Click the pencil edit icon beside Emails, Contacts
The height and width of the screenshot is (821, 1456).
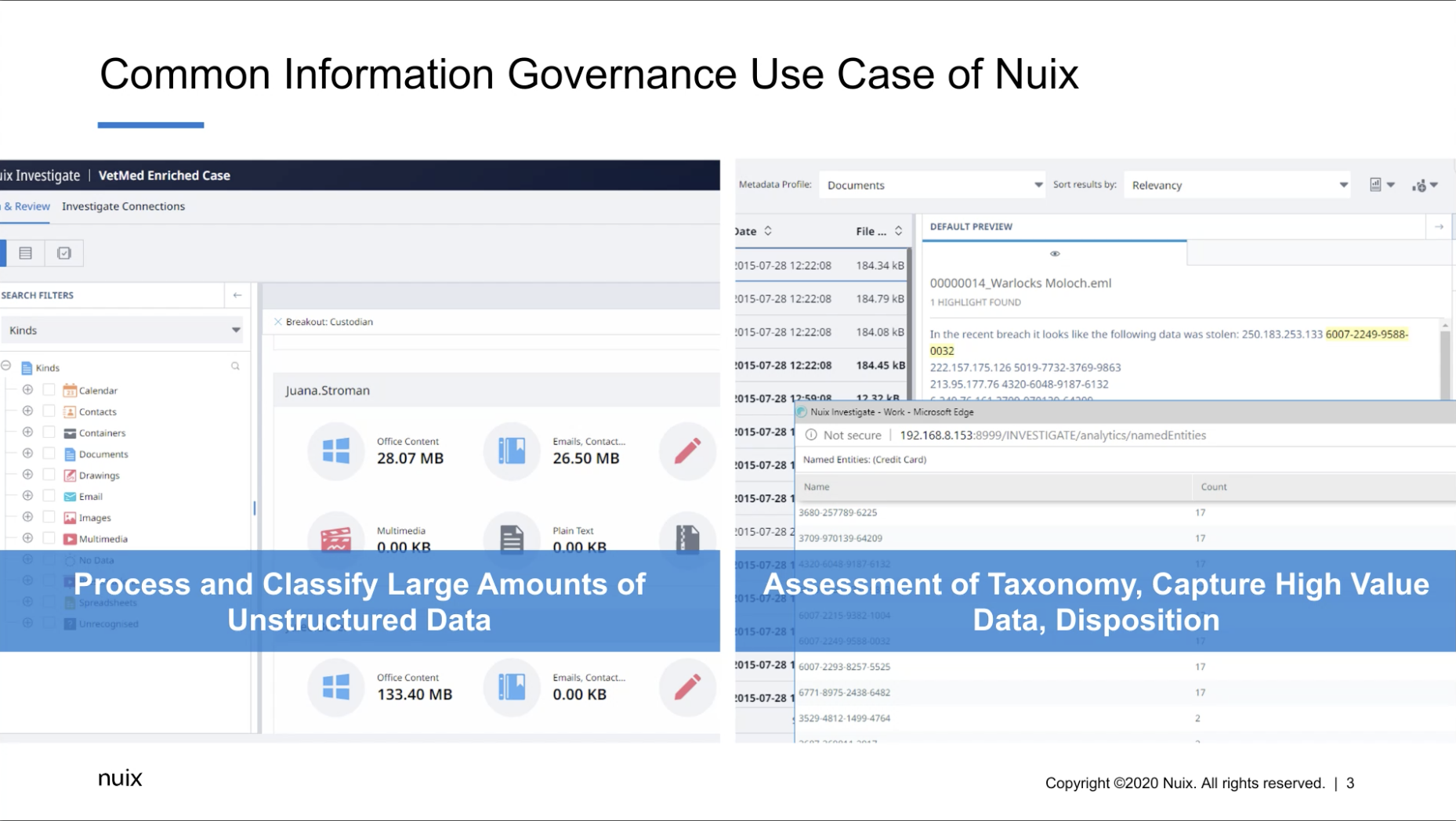(687, 451)
